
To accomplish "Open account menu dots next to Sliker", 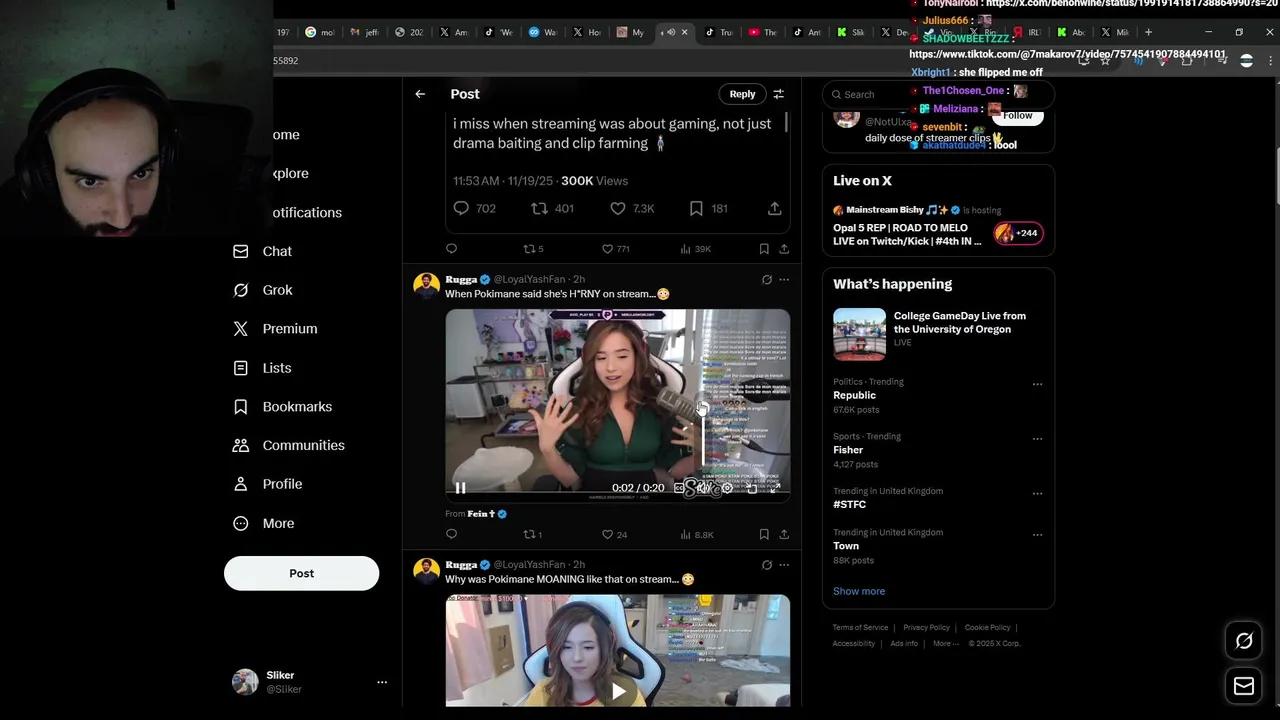I will 381,682.
